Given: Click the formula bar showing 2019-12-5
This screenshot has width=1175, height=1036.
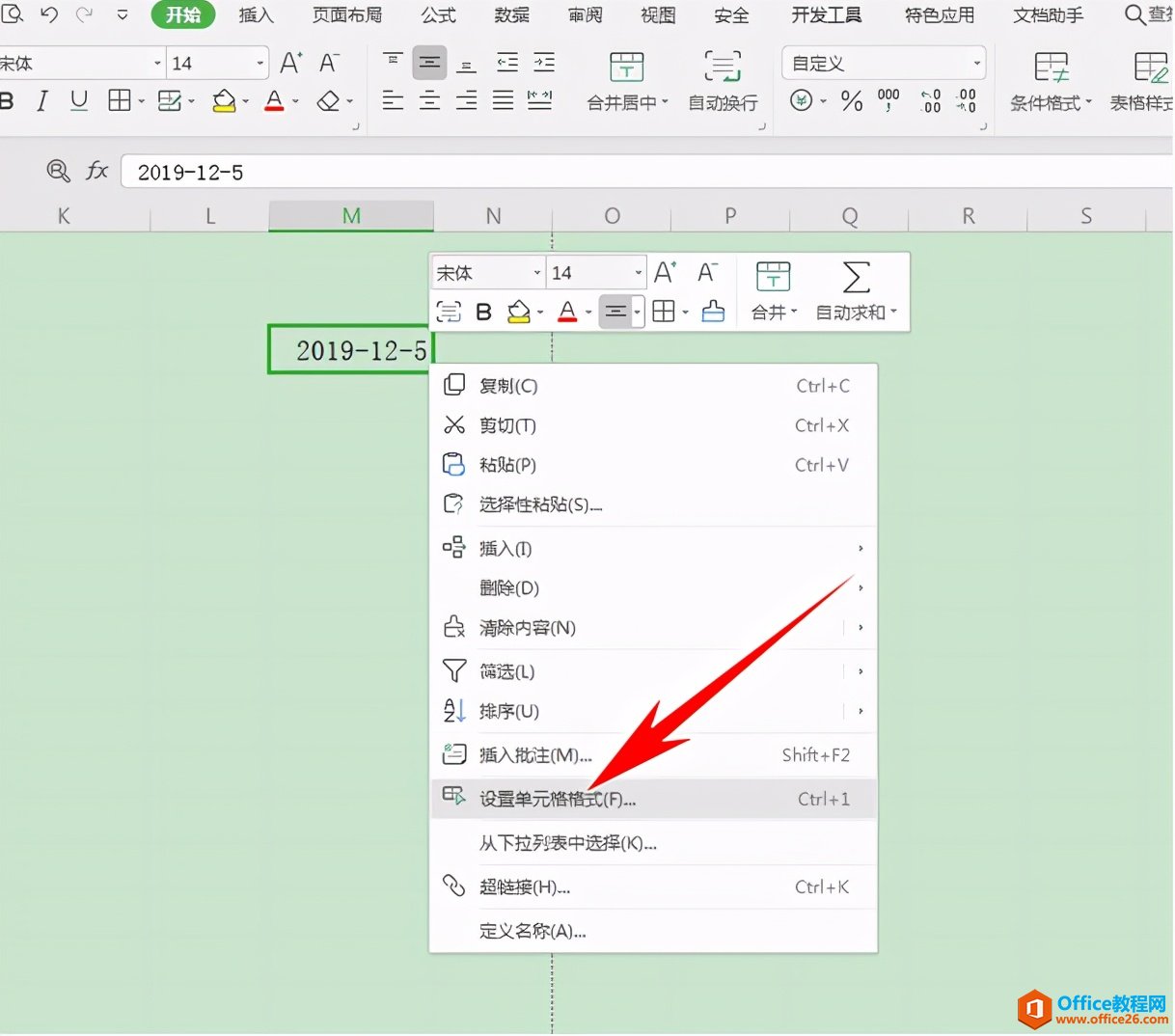Looking at the screenshot, I should (646, 173).
